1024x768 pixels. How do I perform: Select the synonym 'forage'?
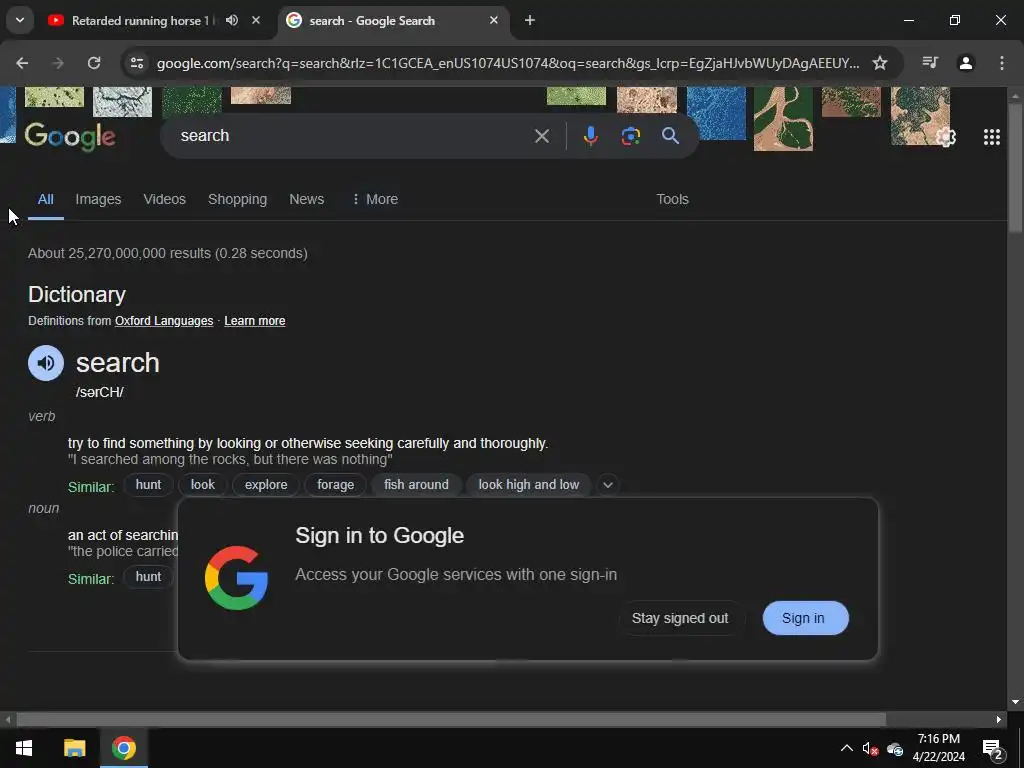click(336, 485)
